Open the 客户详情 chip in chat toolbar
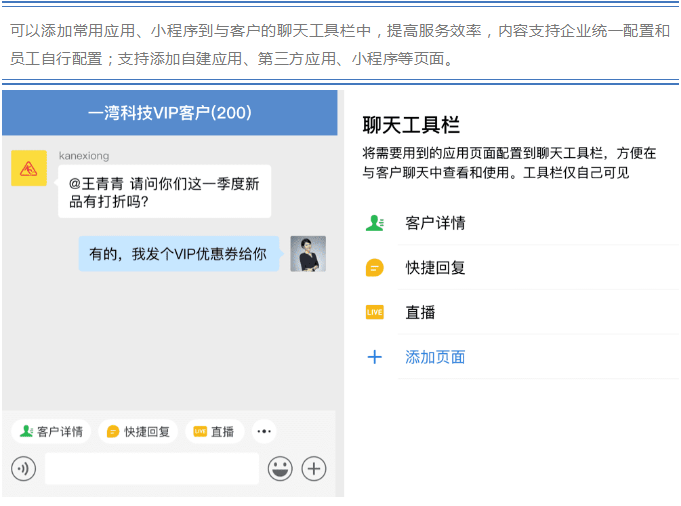 (51, 431)
